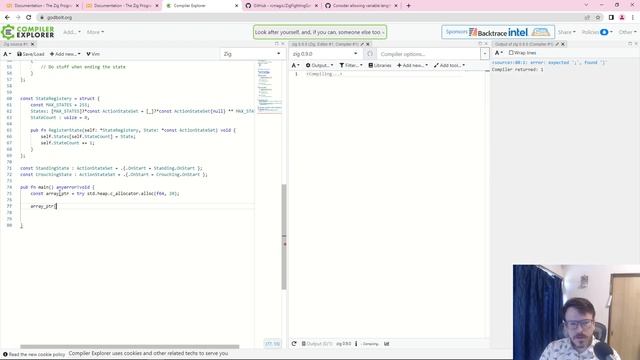Click the Backtrace sponsor logo
The height and width of the screenshot is (360, 640).
click(488, 32)
